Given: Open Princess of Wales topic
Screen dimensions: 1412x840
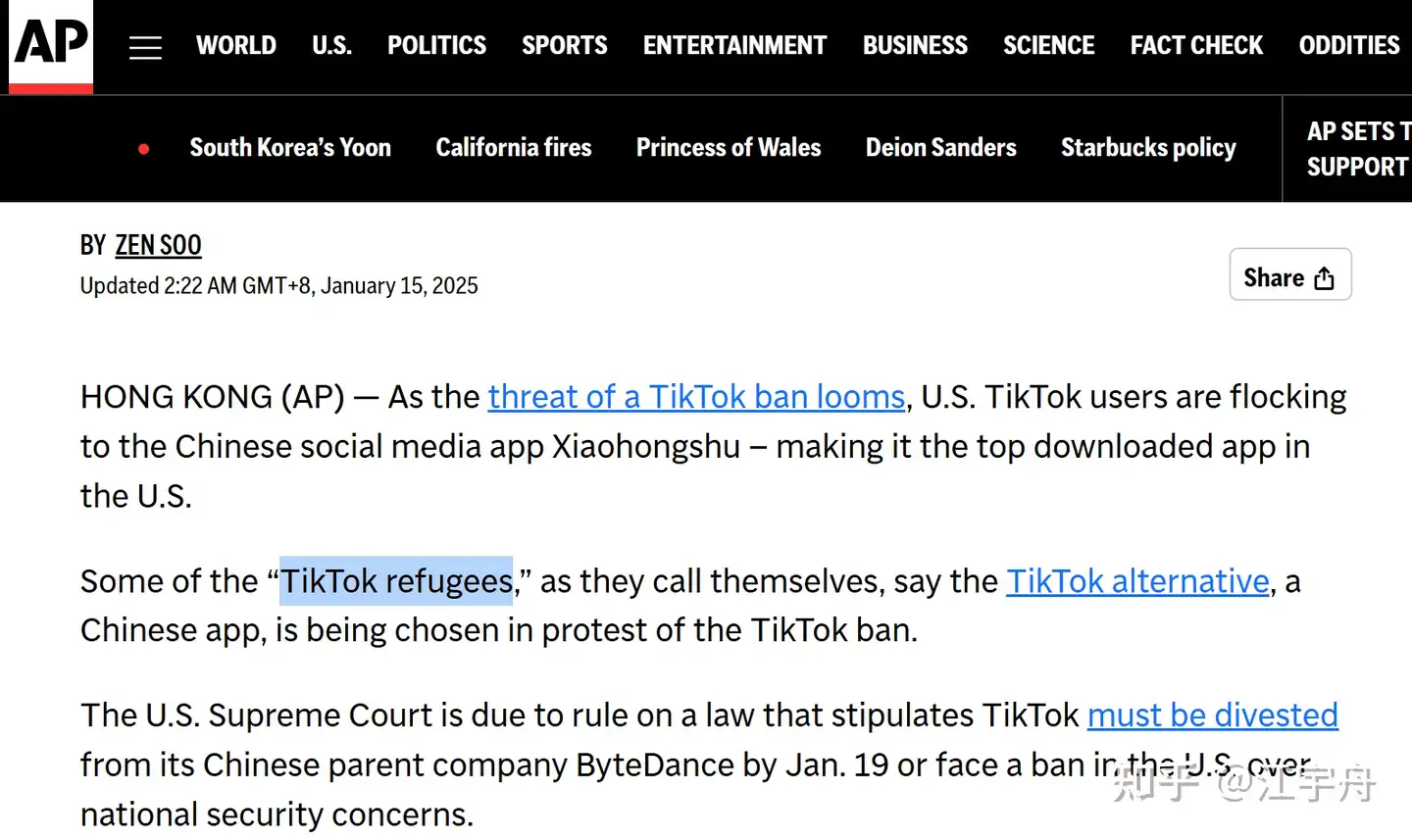Looking at the screenshot, I should tap(729, 148).
